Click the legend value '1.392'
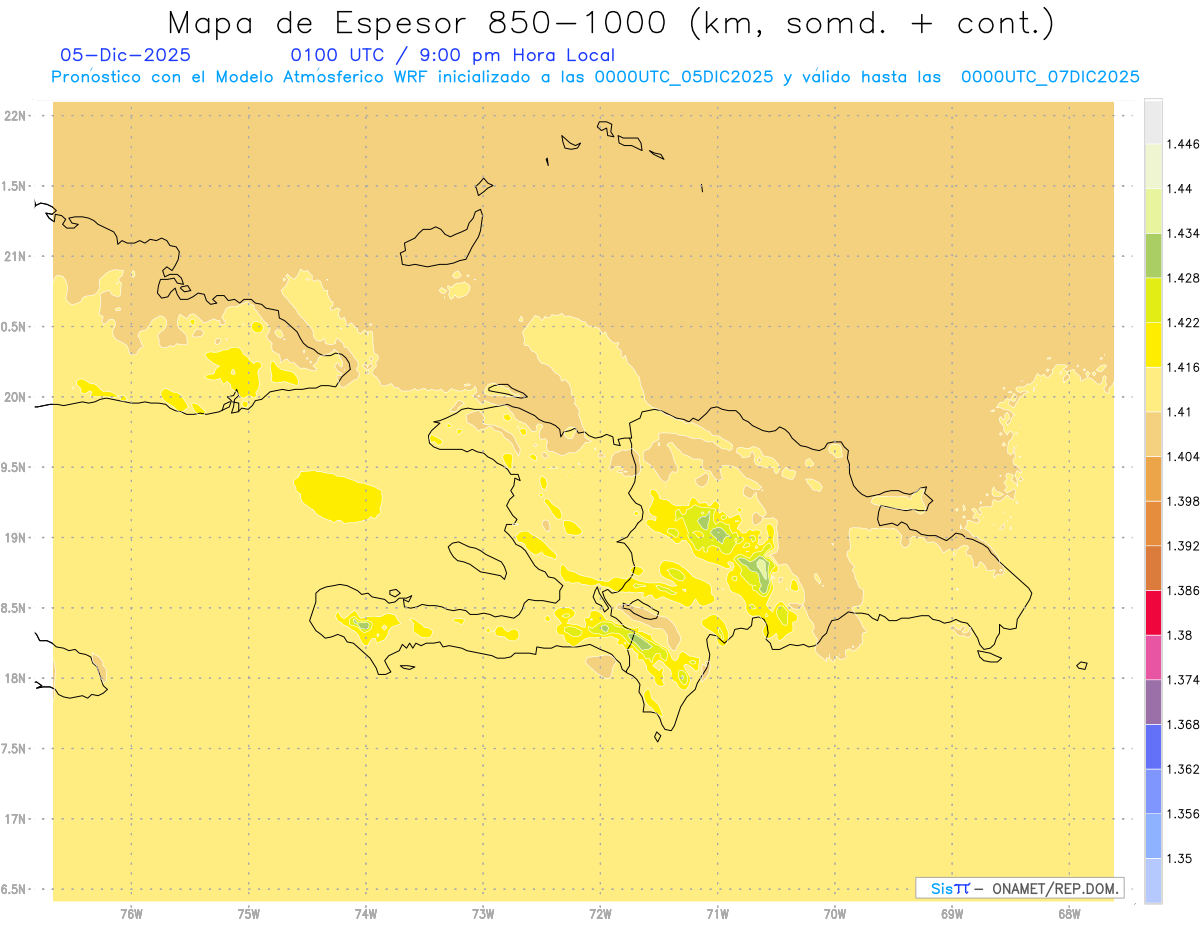The image size is (1200, 927). tap(1182, 546)
